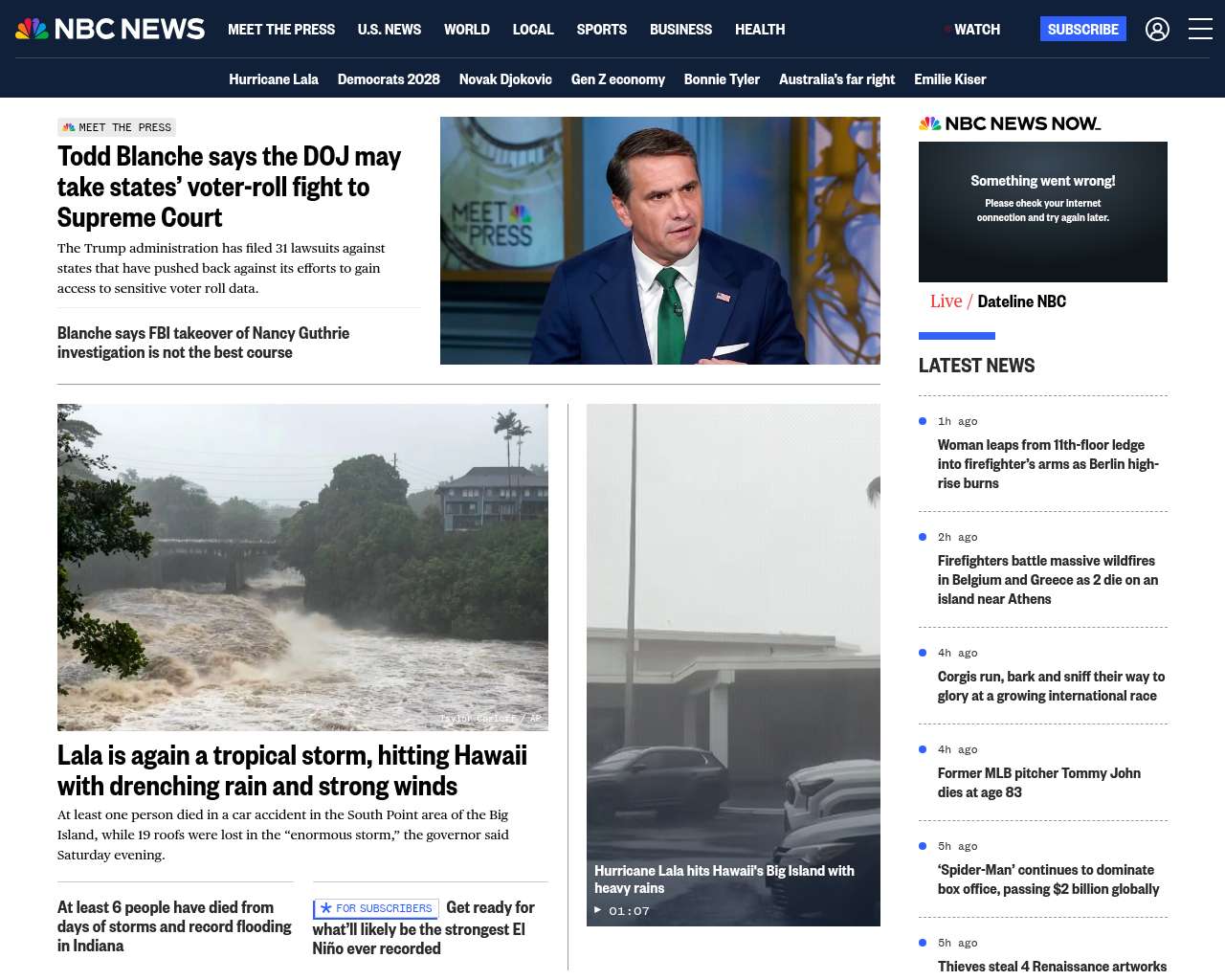1225x980 pixels.
Task: Go to the U.S. News section
Action: 390,30
